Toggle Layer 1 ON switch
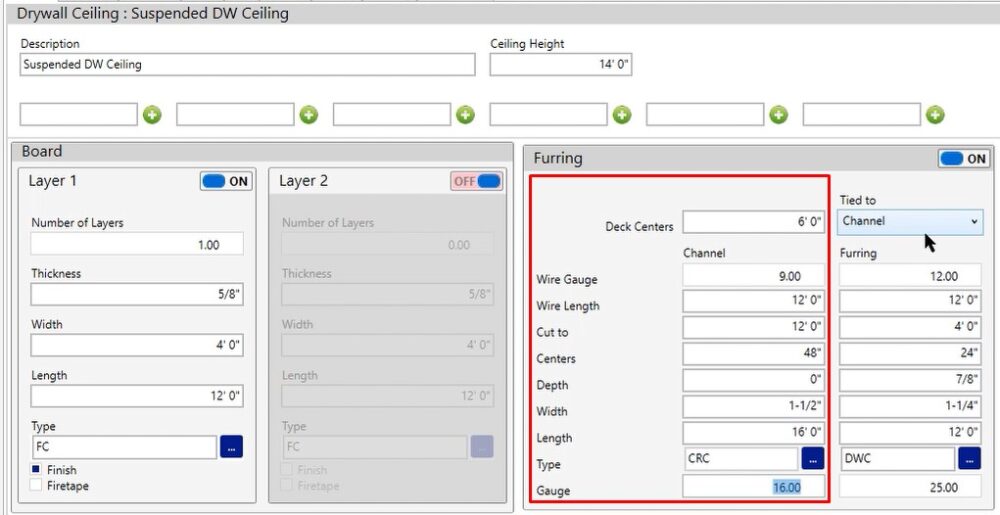 point(226,181)
